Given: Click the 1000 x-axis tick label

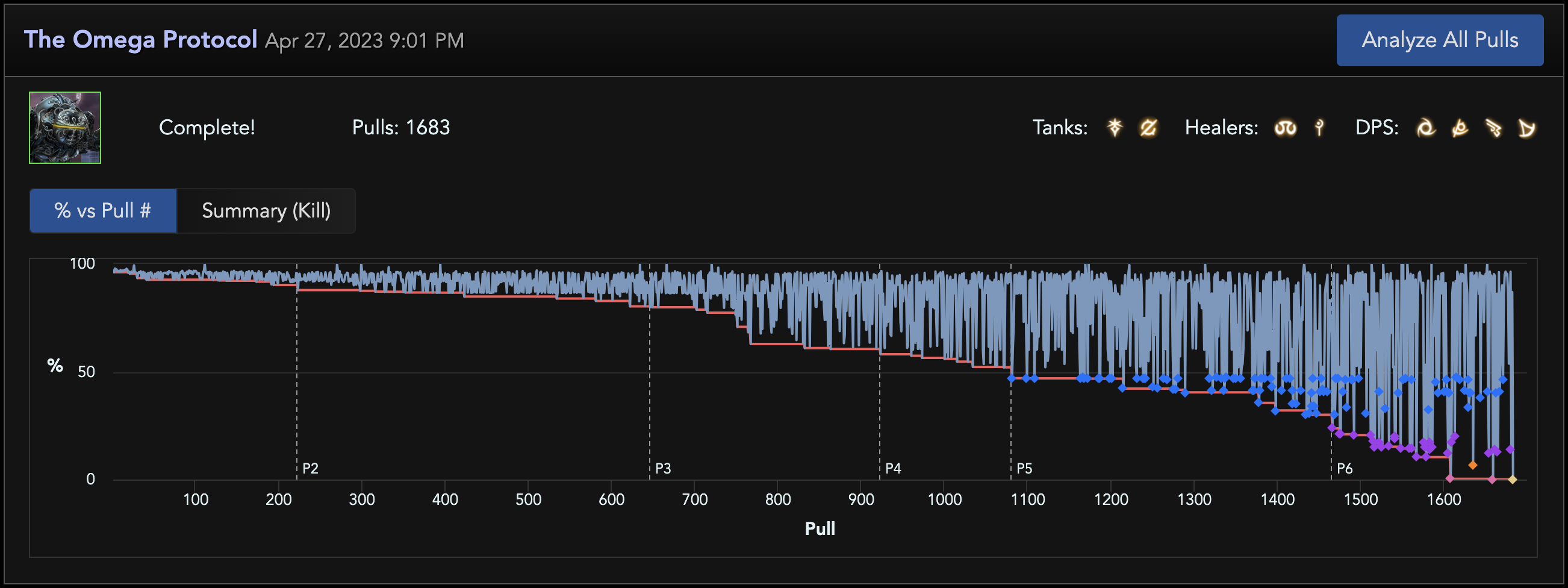Looking at the screenshot, I should coord(945,499).
